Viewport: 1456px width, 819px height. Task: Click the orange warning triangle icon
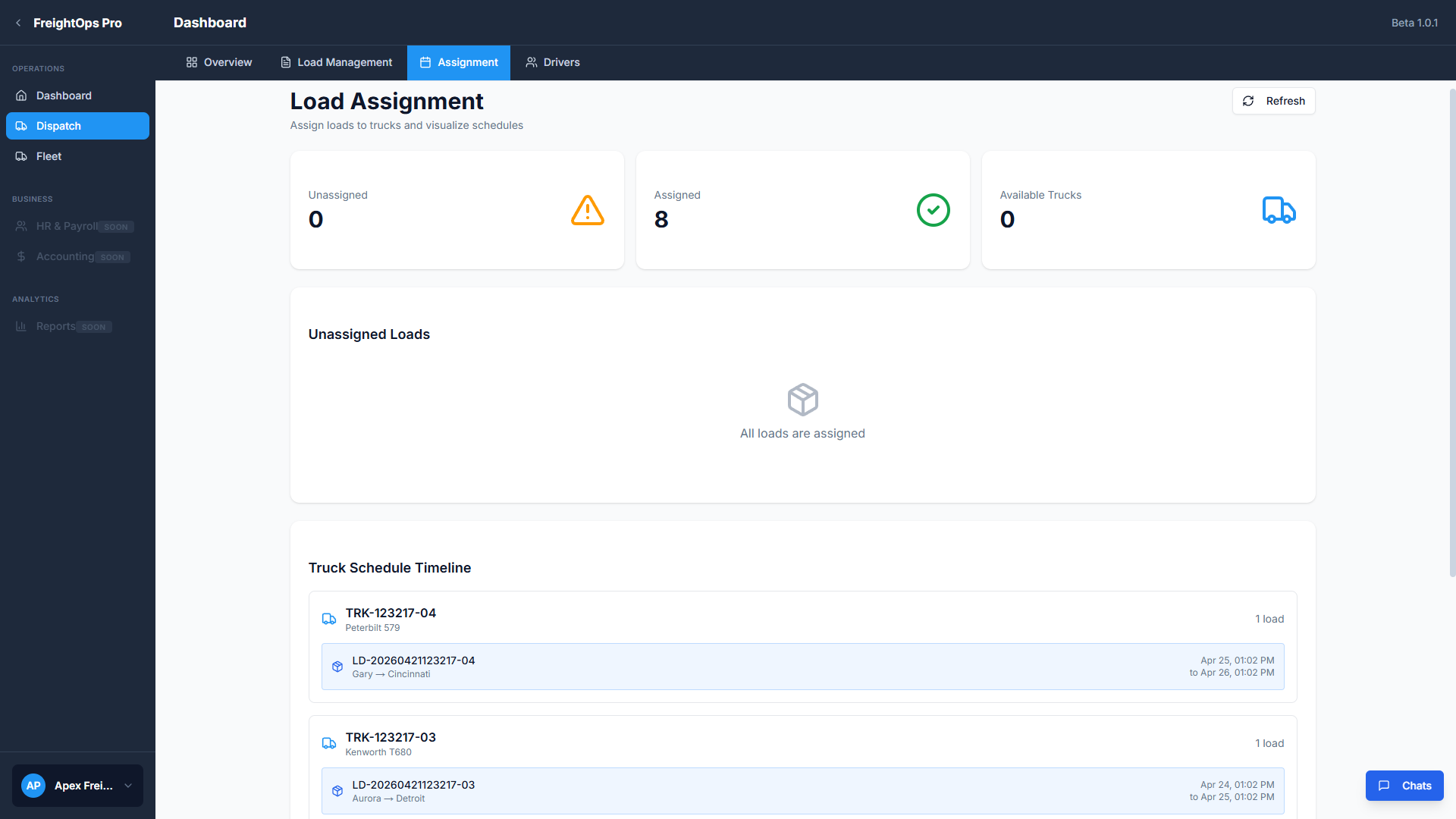(x=587, y=210)
